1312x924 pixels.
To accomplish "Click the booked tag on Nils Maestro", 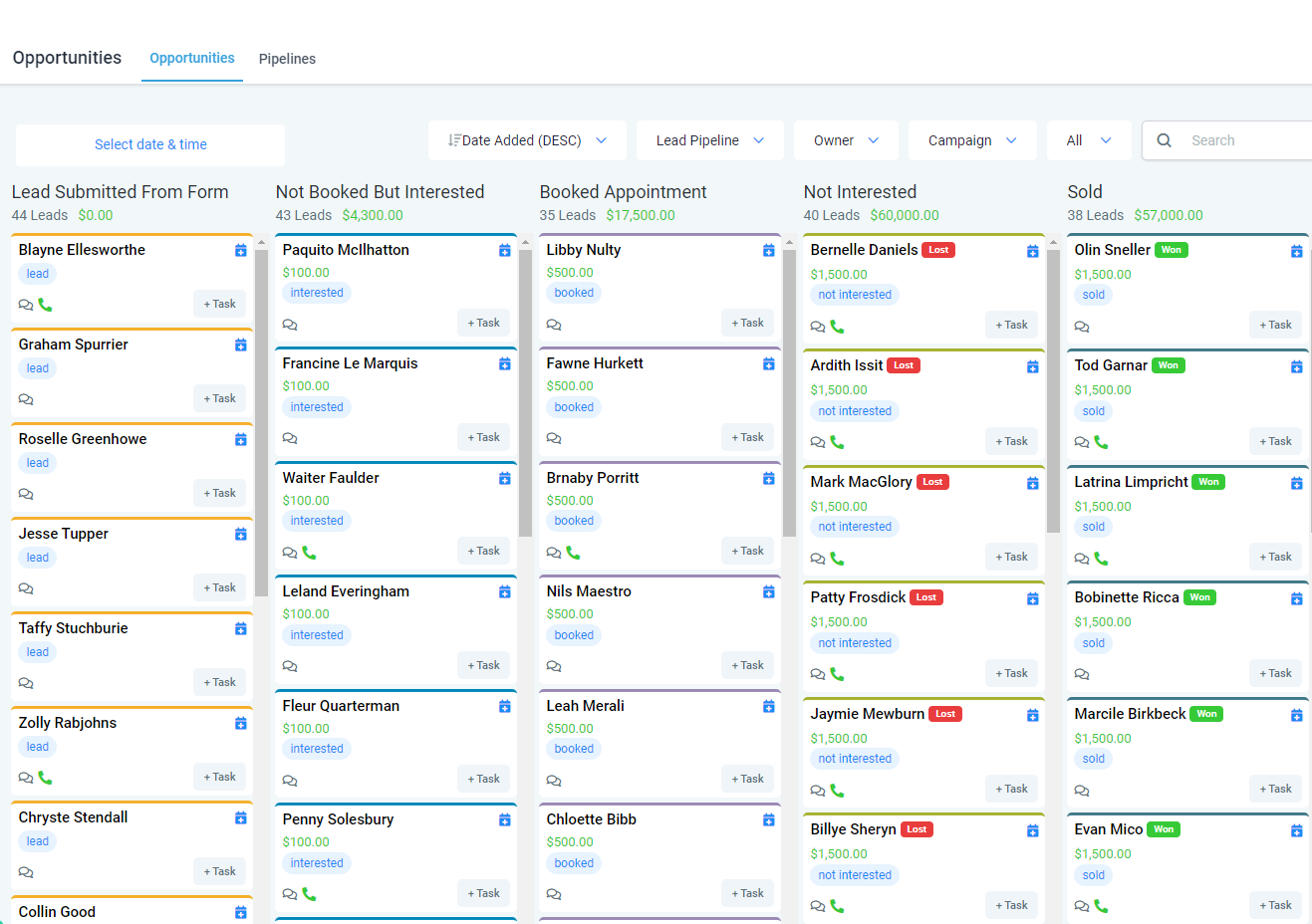I will 574,635.
